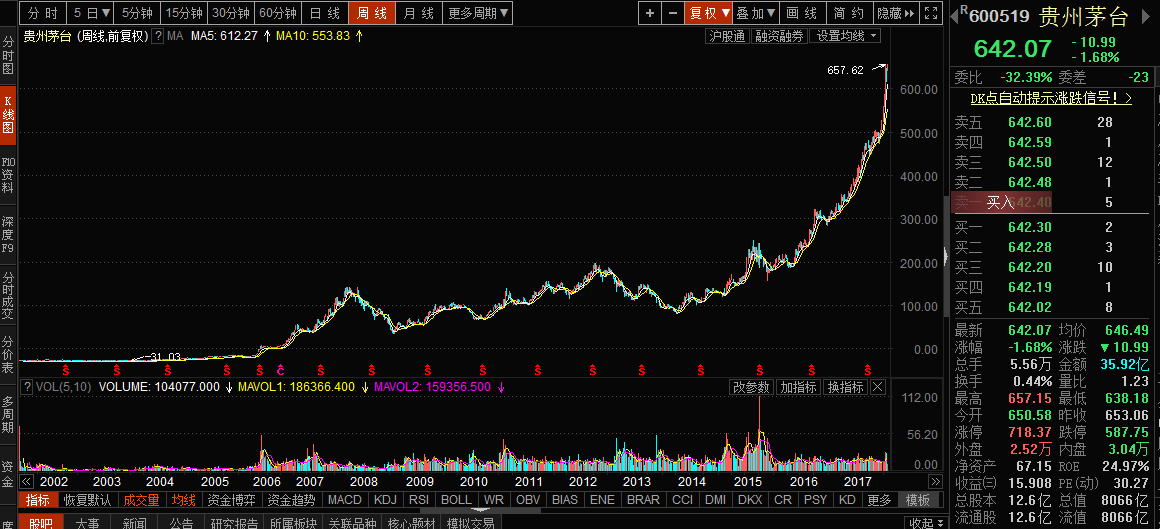The image size is (1160, 529).
Task: Collapse the right panel splitter handle
Action: click(945, 256)
